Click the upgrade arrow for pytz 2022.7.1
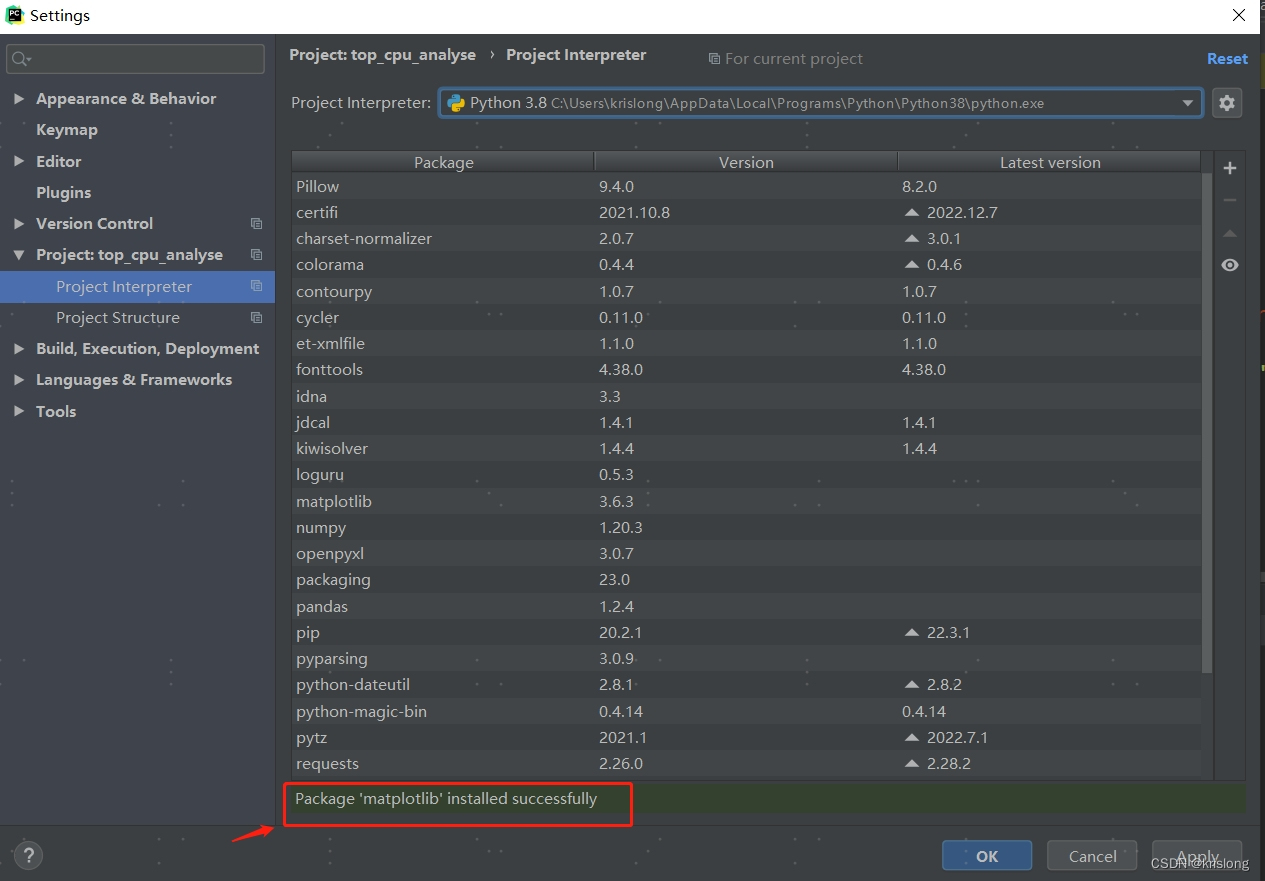The image size is (1265, 881). pyautogui.click(x=911, y=738)
